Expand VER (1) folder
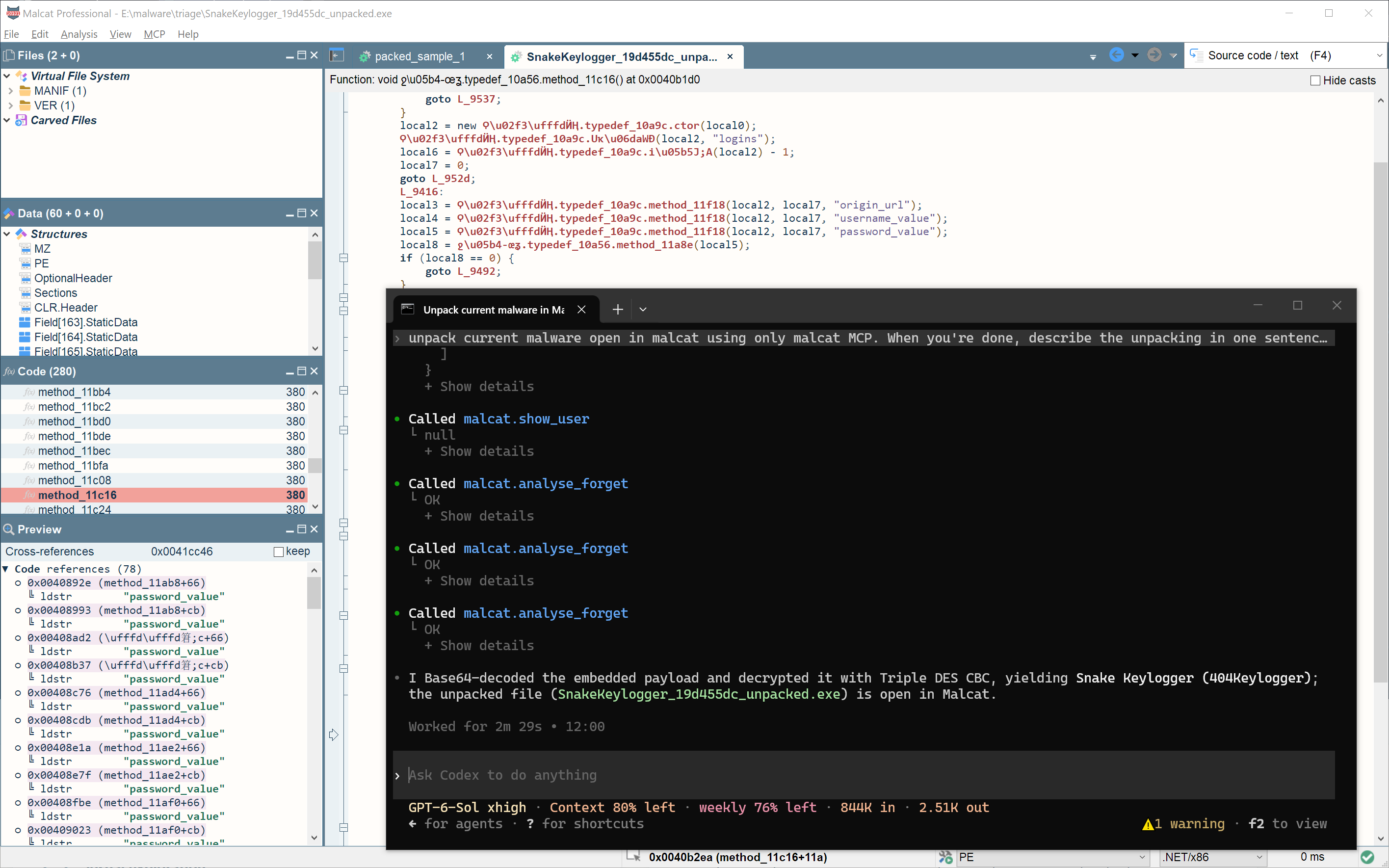 click(x=10, y=105)
